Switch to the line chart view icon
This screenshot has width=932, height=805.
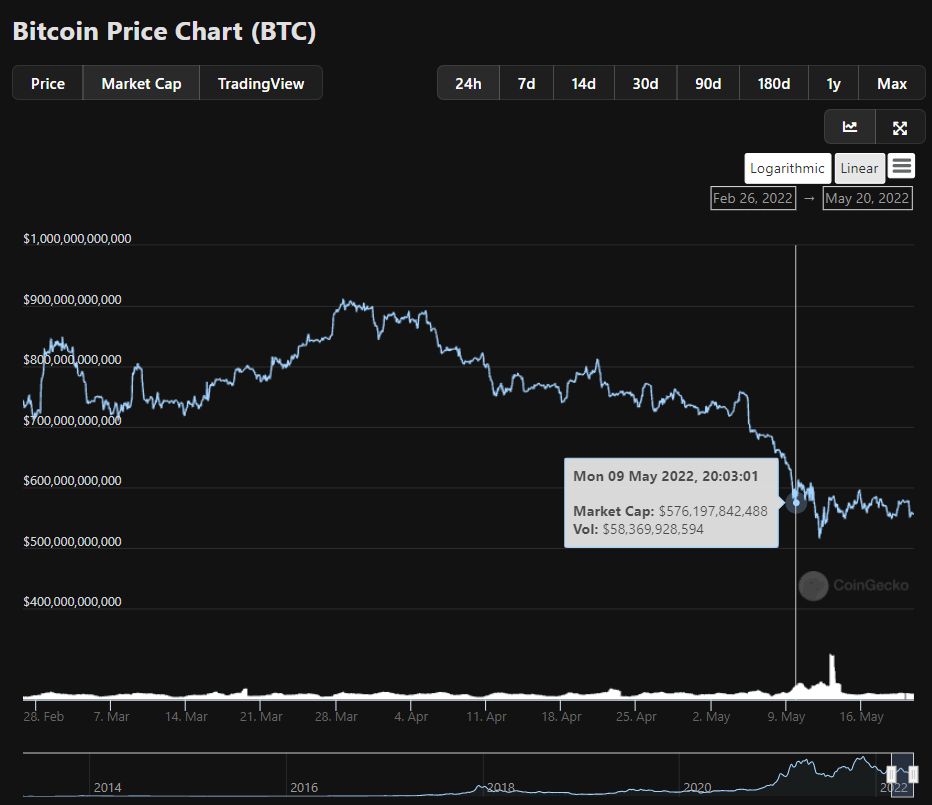coord(850,127)
